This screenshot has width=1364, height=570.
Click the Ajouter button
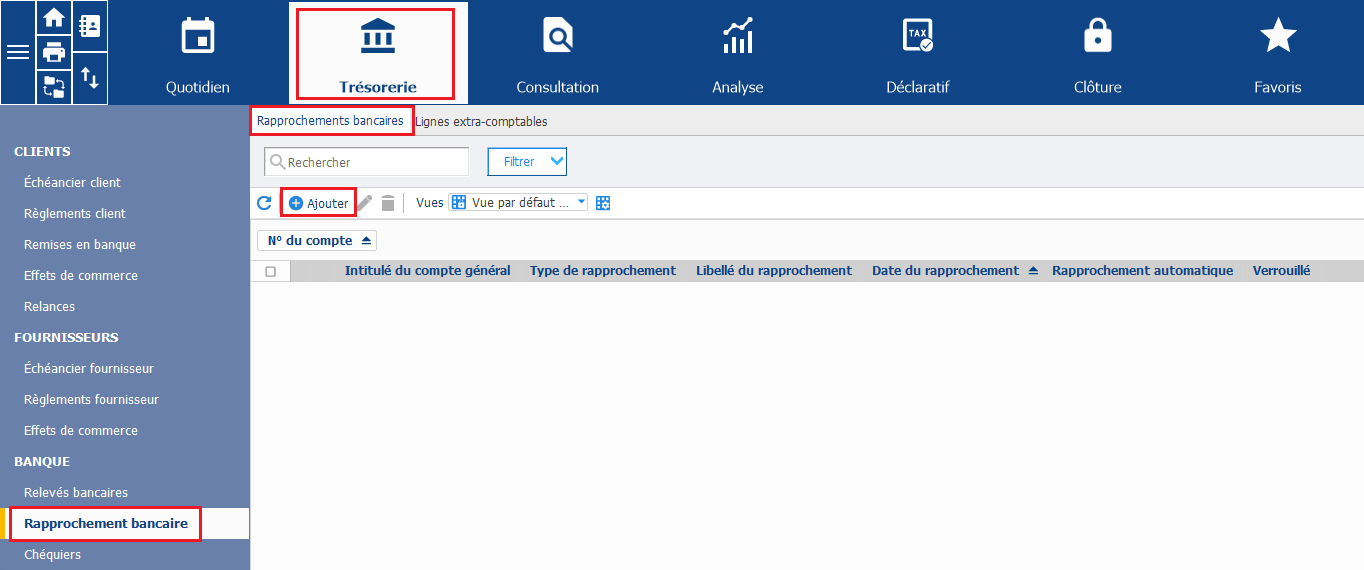coord(318,203)
